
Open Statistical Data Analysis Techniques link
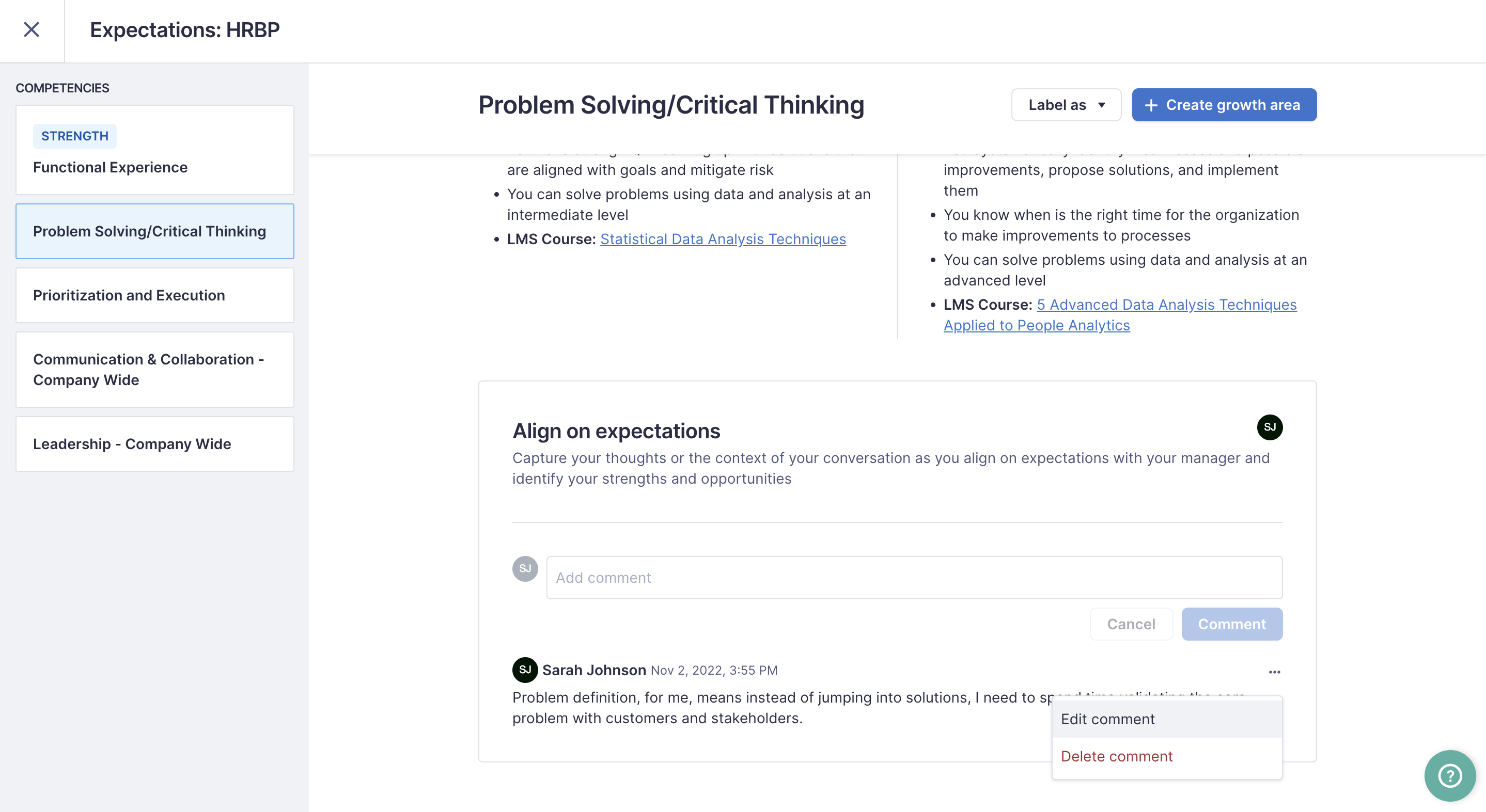[x=723, y=239]
